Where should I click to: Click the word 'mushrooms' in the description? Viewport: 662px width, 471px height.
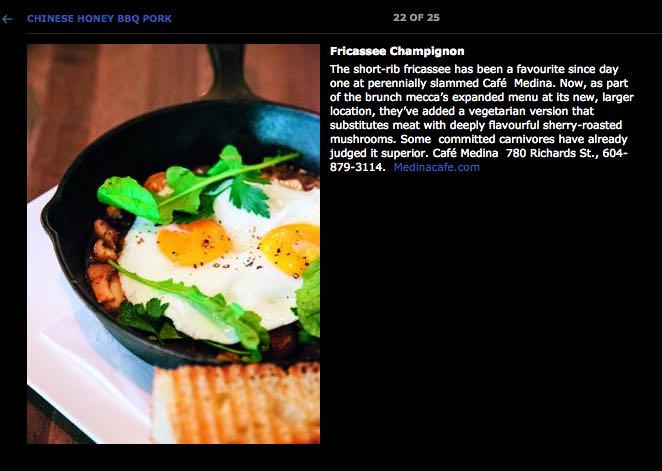pos(362,139)
